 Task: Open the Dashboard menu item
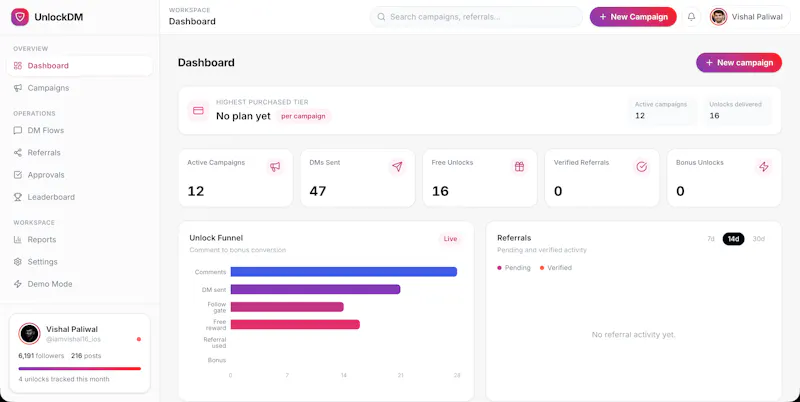coord(80,66)
